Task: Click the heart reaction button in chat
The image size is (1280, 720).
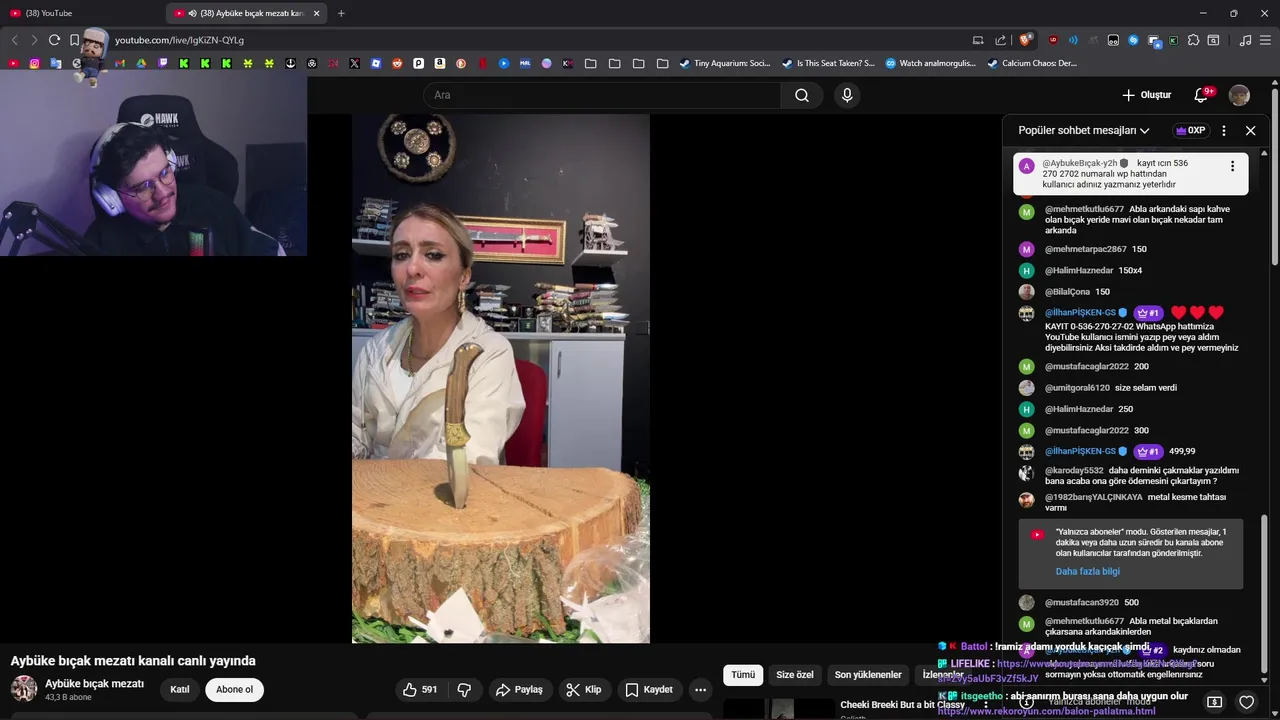Action: pyautogui.click(x=1246, y=702)
